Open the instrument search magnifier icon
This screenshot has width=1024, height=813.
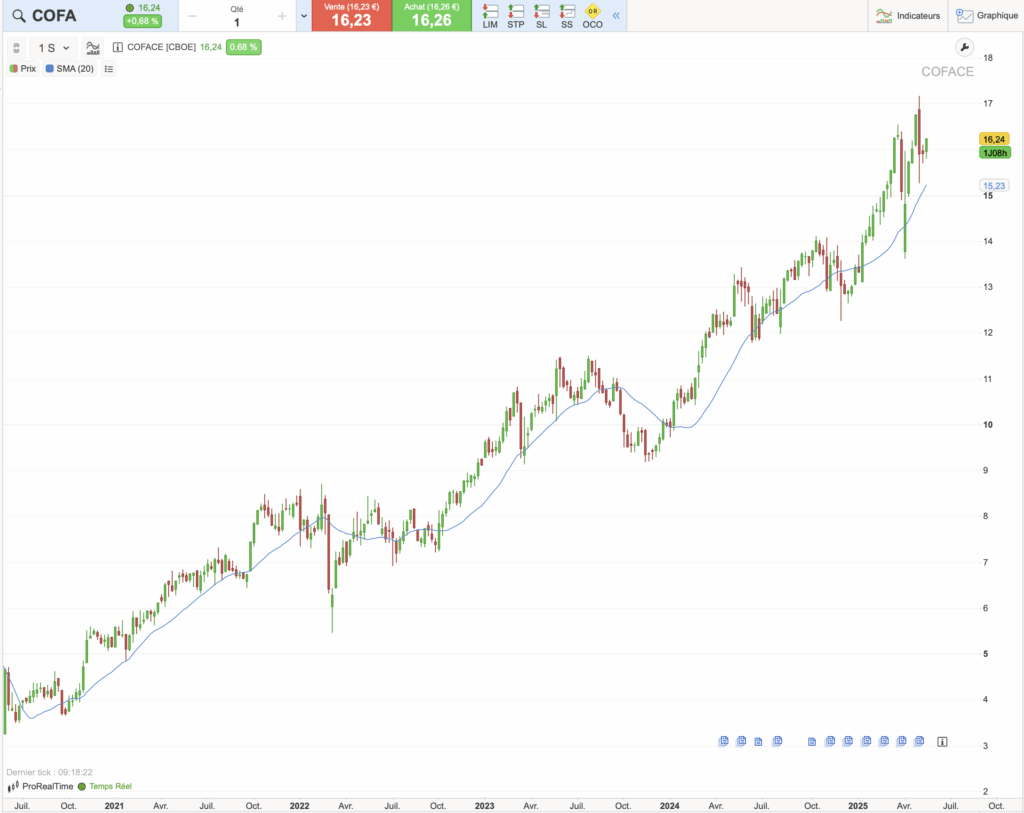click(19, 16)
